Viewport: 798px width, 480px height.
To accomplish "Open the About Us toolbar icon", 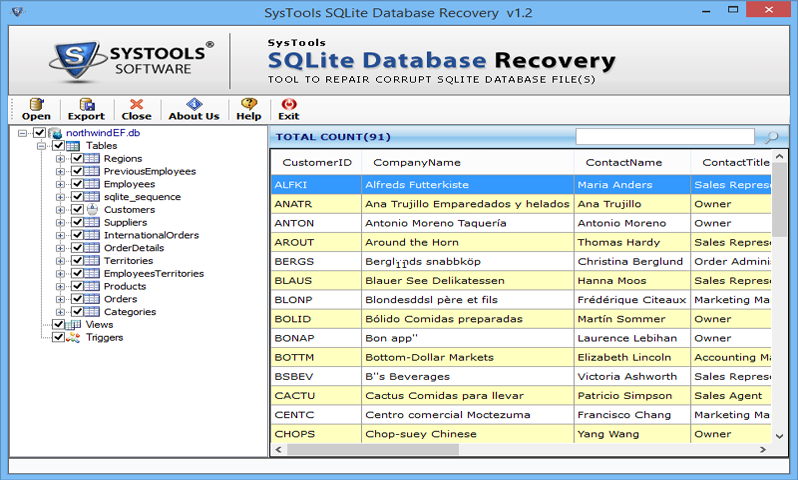I will tap(194, 104).
